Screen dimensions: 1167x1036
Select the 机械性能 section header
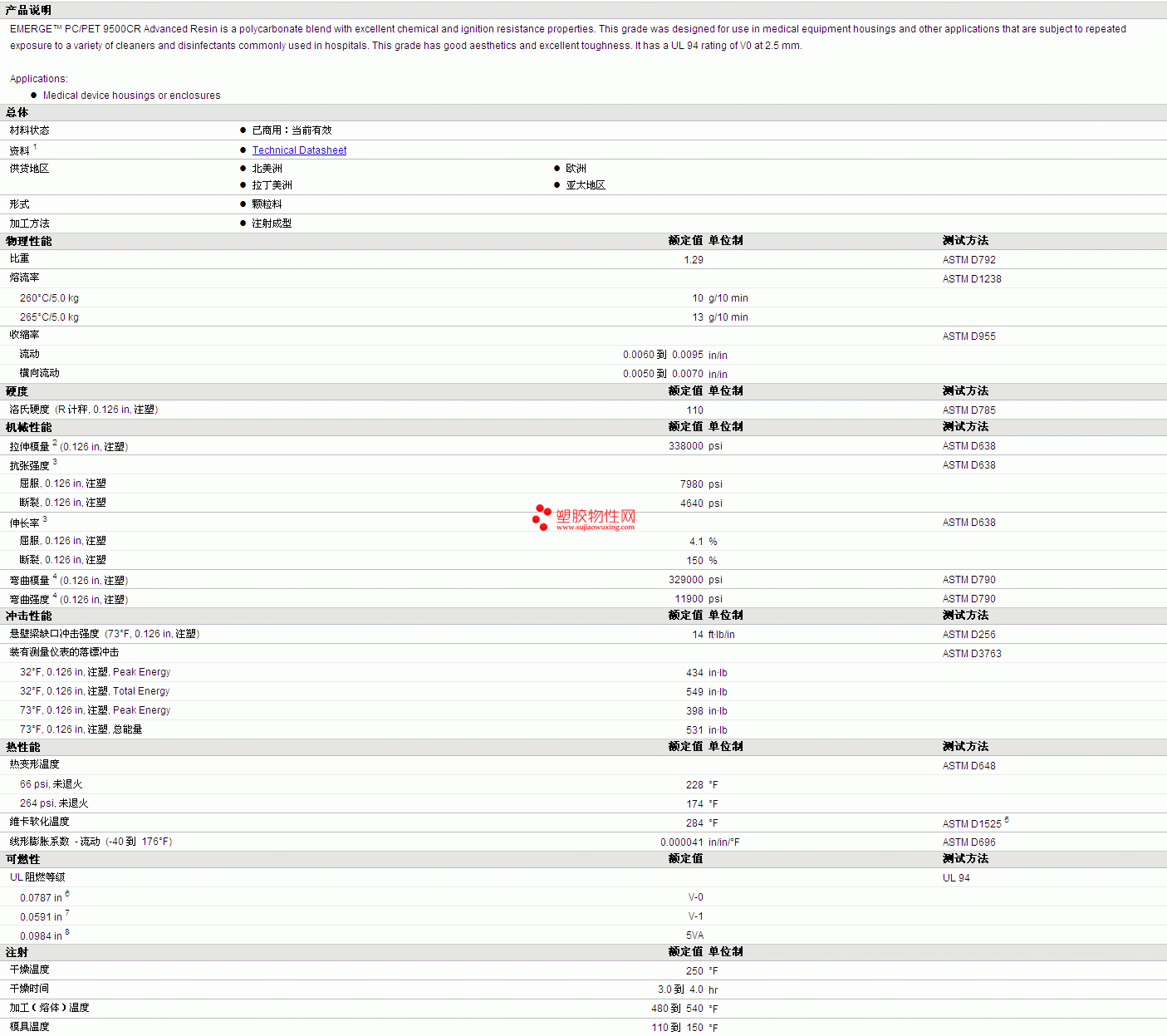coord(28,427)
